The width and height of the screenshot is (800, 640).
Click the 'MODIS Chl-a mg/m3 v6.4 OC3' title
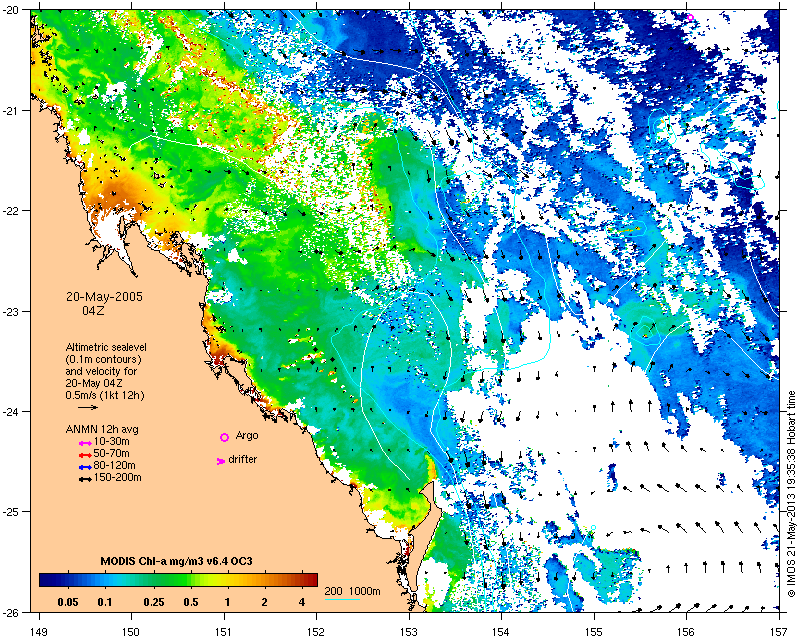point(177,562)
